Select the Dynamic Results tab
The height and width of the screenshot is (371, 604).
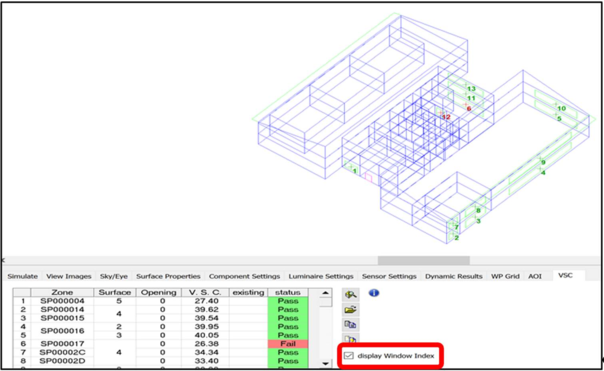(454, 276)
